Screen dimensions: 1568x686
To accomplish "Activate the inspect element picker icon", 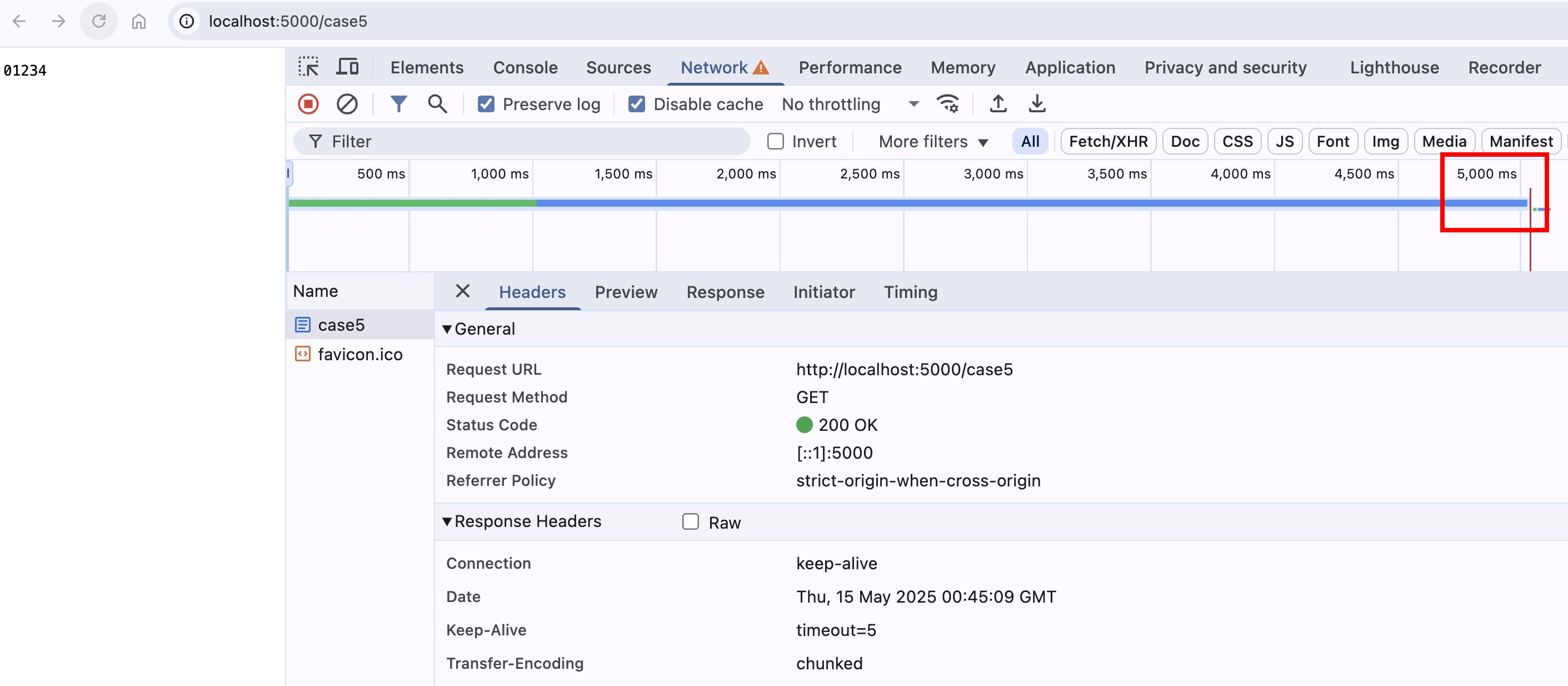I will click(x=308, y=67).
